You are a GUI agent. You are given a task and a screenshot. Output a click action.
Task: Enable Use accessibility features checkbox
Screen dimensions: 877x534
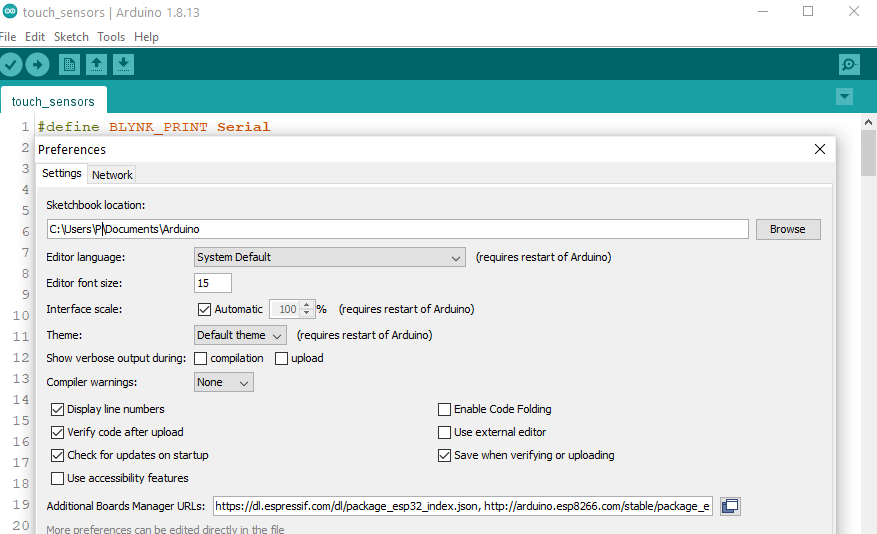tap(57, 478)
